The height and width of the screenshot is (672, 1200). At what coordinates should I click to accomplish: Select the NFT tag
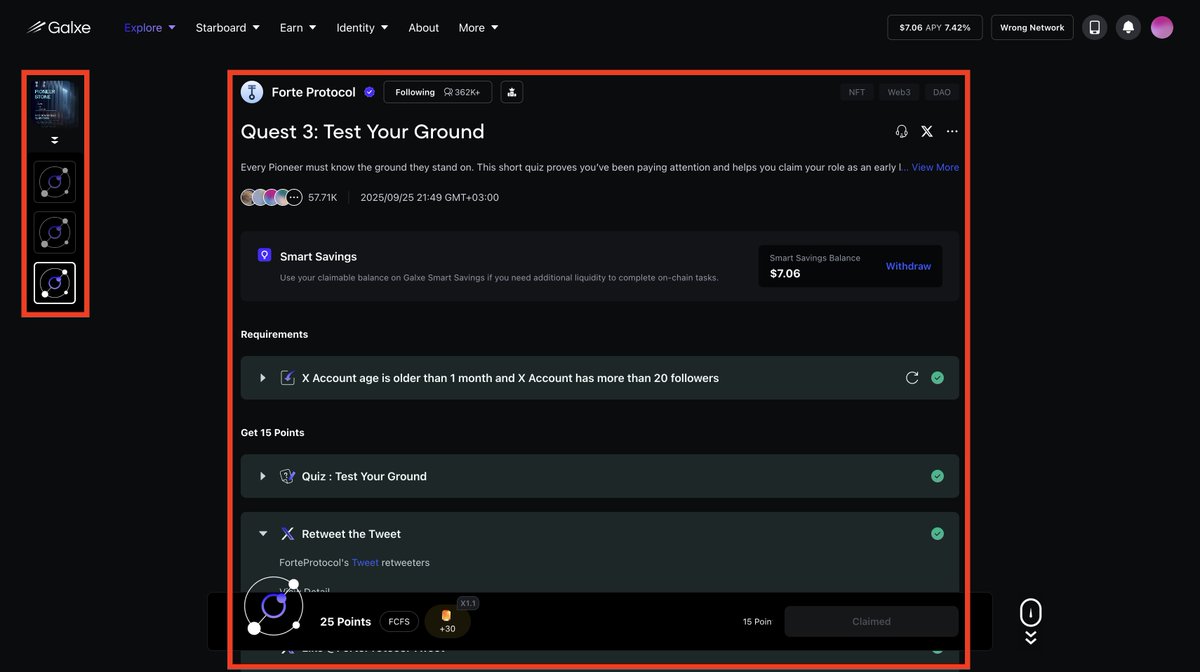[857, 92]
